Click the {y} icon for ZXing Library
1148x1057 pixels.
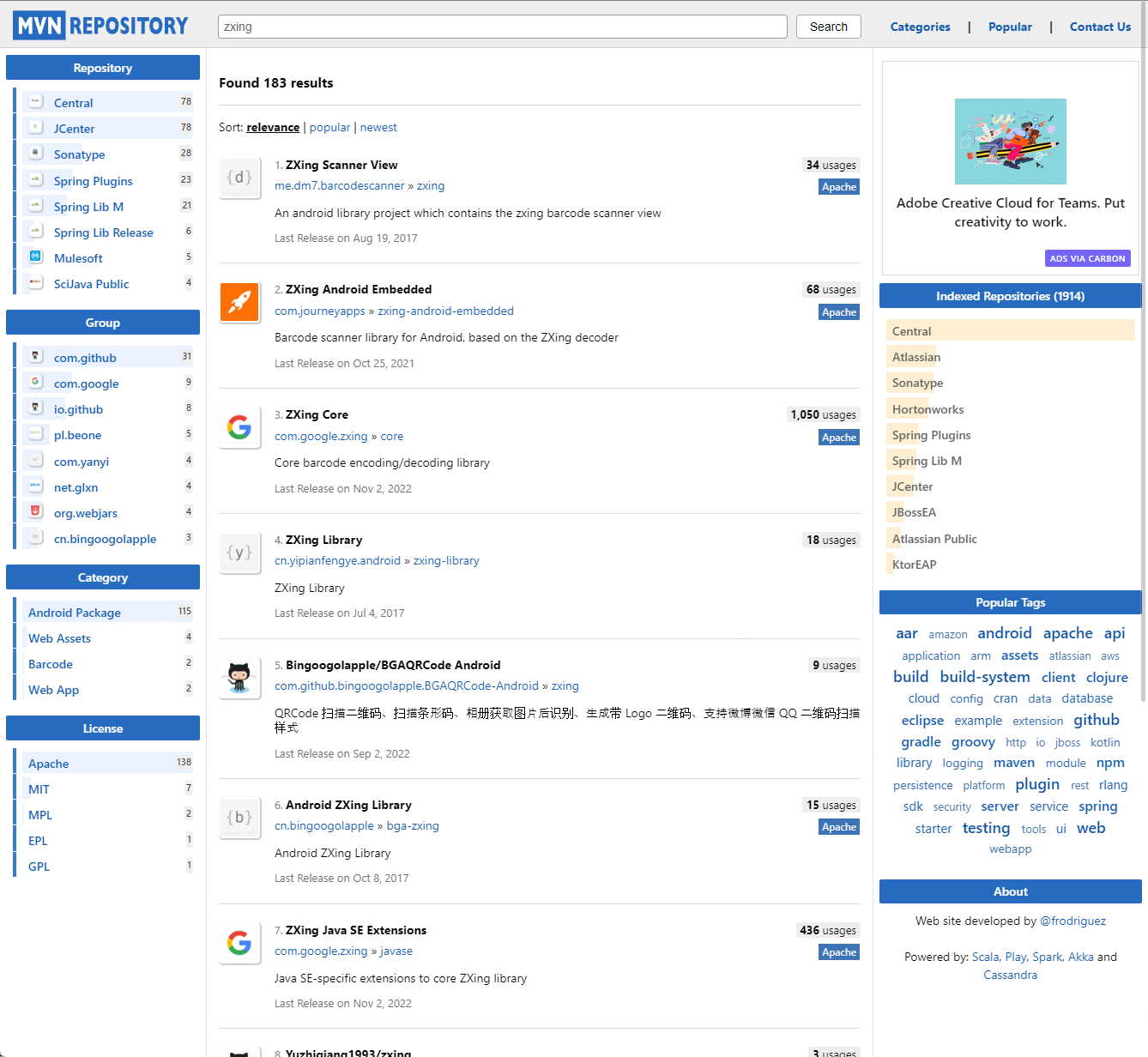[239, 553]
